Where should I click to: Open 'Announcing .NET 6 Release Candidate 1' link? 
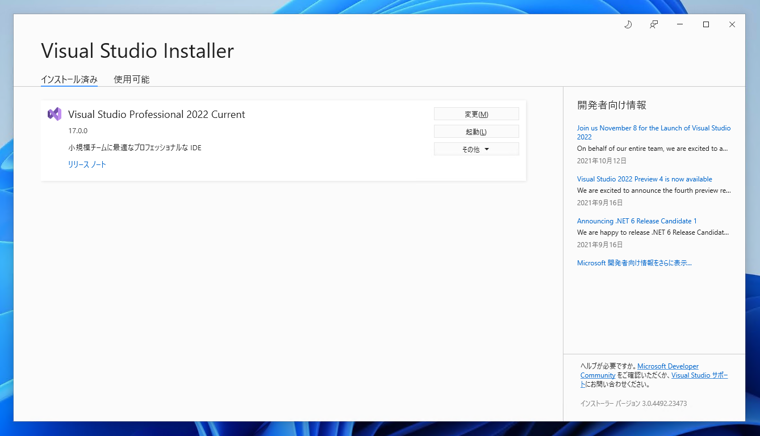click(636, 221)
